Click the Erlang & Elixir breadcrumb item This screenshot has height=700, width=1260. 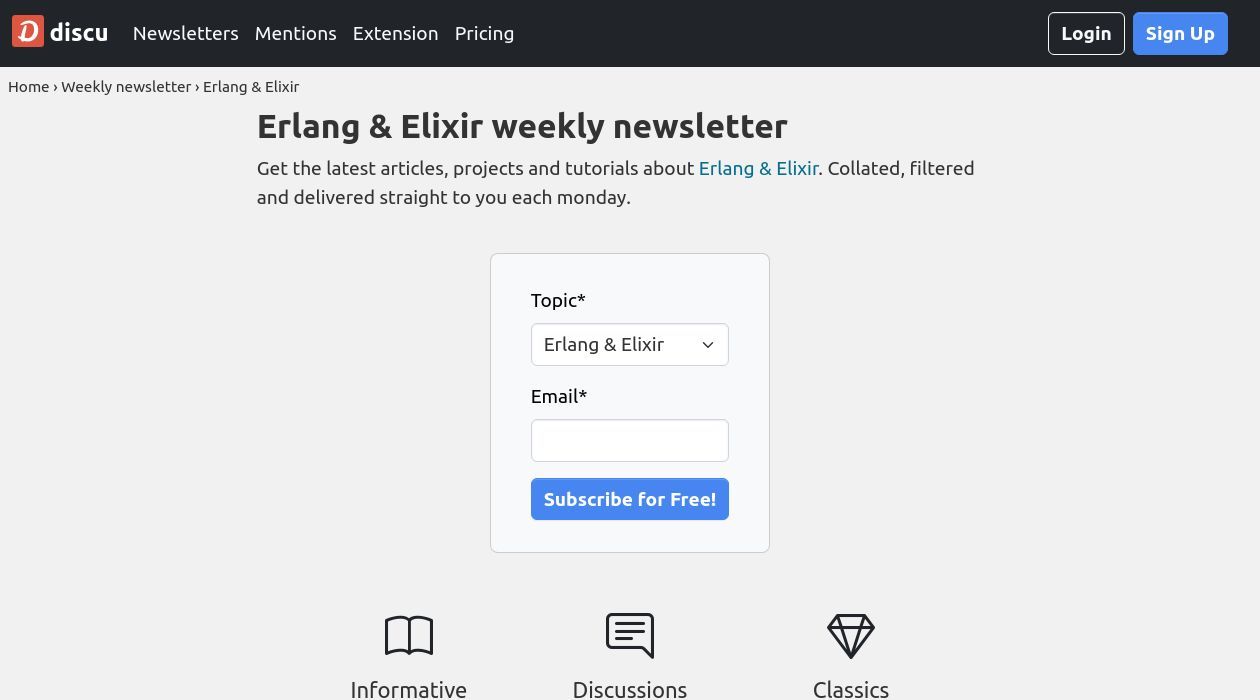click(x=251, y=87)
